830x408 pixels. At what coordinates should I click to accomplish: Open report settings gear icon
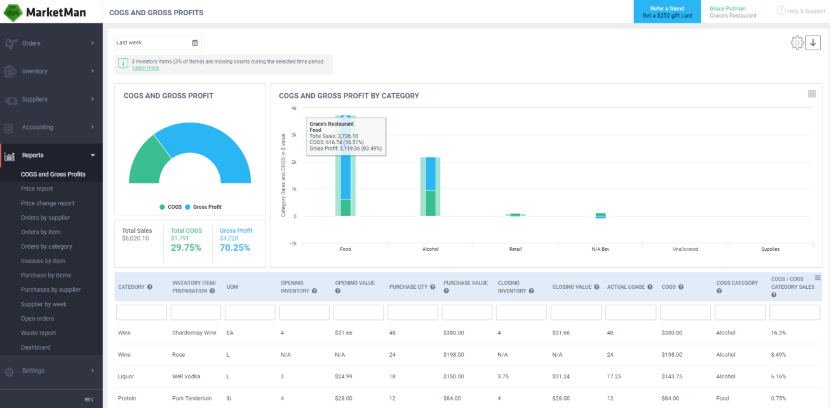tap(797, 42)
